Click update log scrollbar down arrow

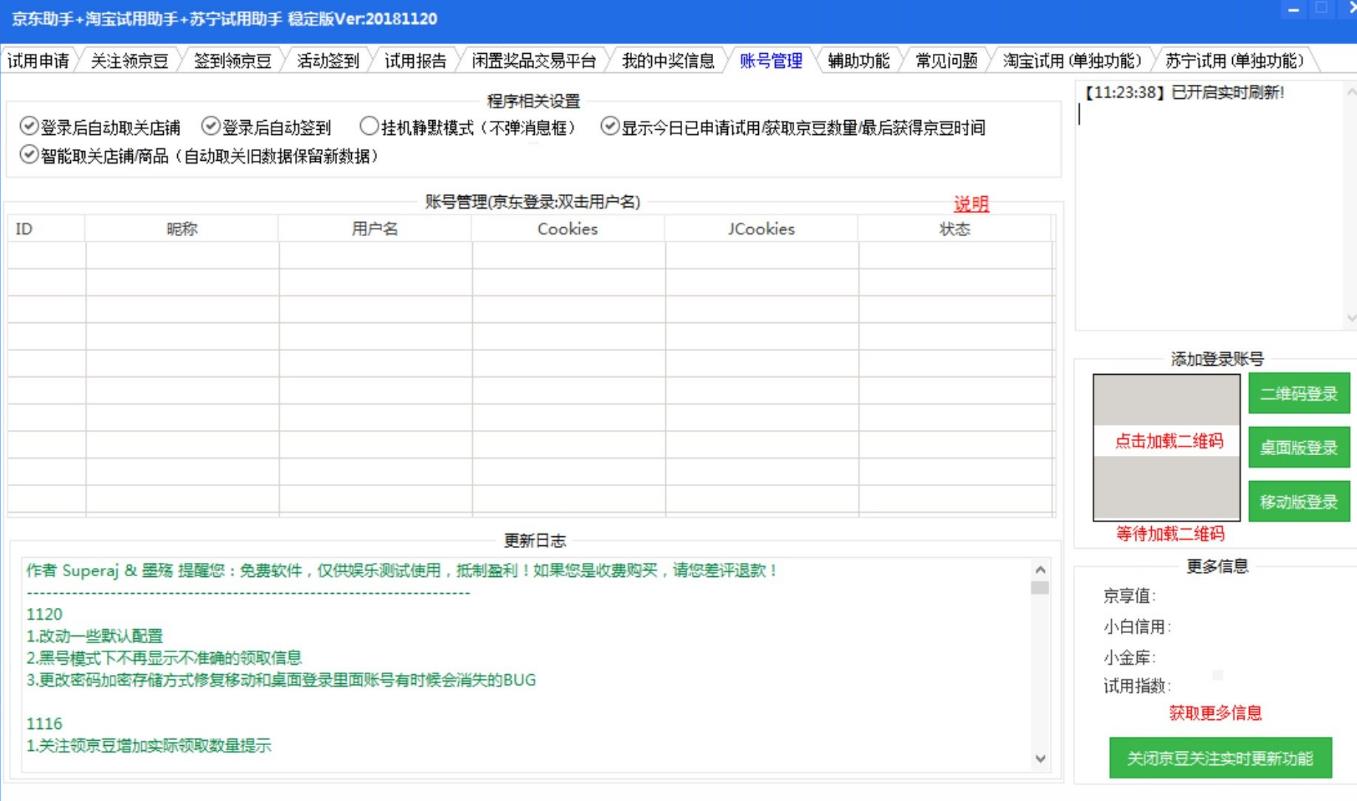tap(1040, 759)
